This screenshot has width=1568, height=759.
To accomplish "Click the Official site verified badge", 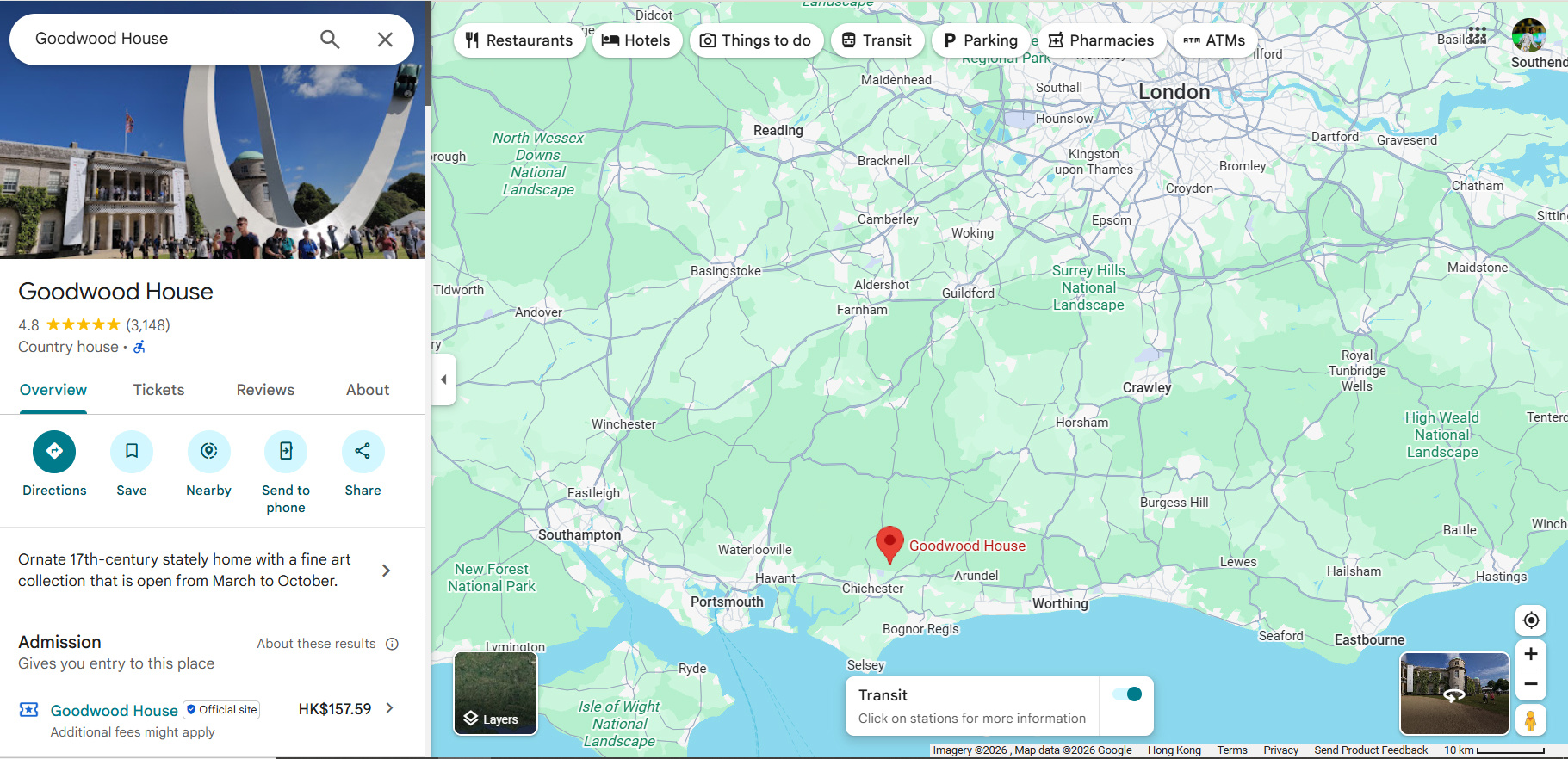I will pyautogui.click(x=222, y=710).
